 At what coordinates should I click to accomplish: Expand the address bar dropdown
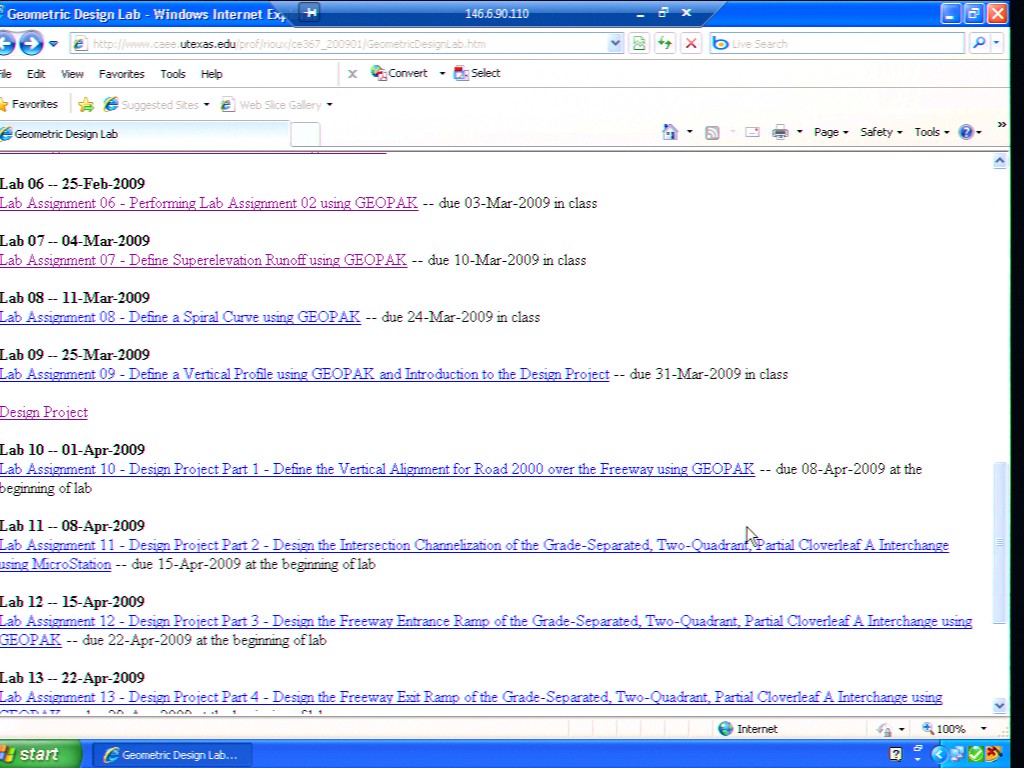pyautogui.click(x=615, y=44)
